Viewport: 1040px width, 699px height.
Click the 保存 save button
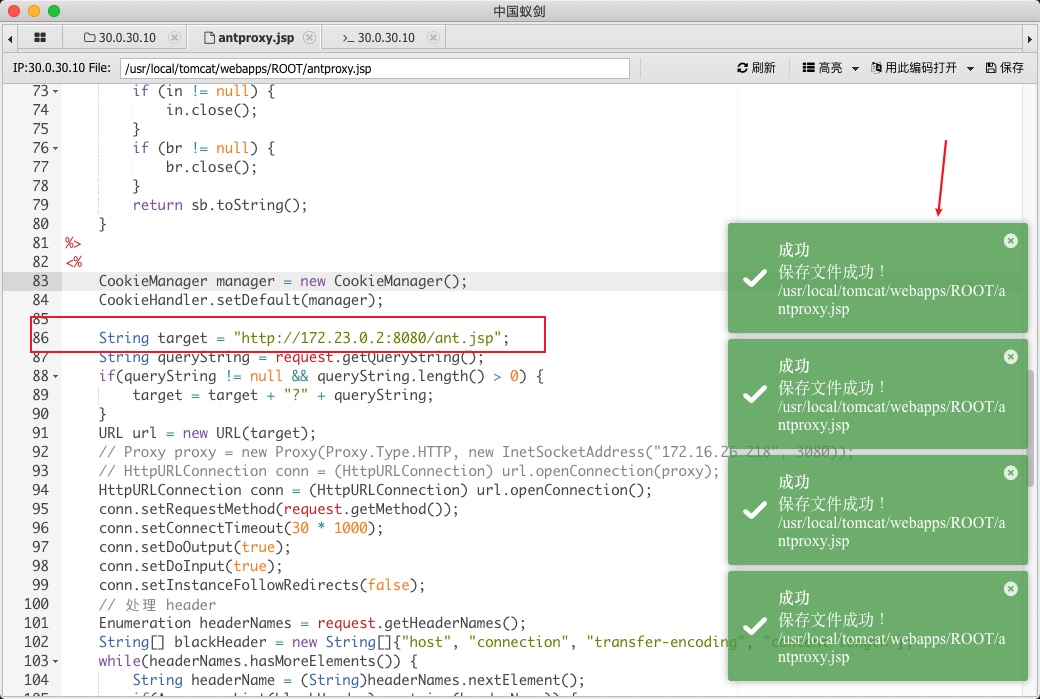tap(1005, 68)
